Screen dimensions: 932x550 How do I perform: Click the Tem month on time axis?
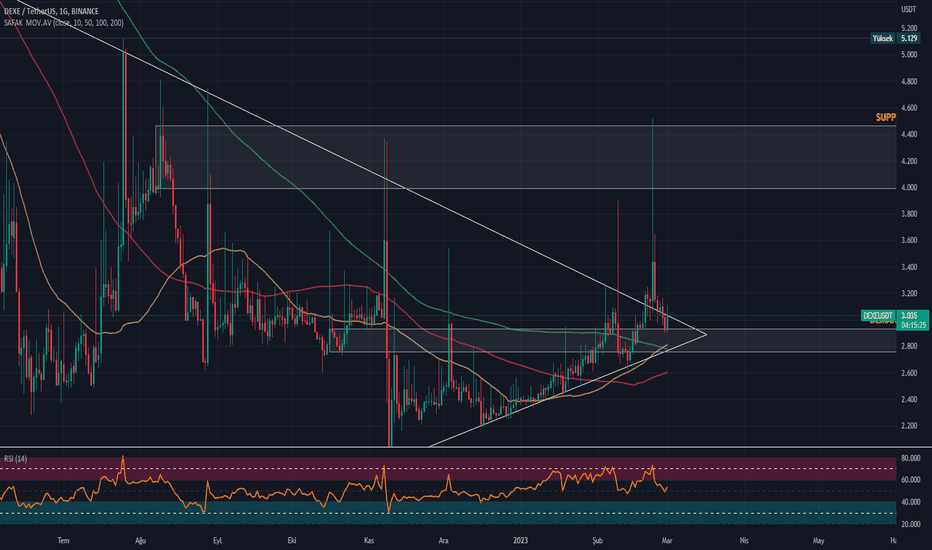coord(64,540)
